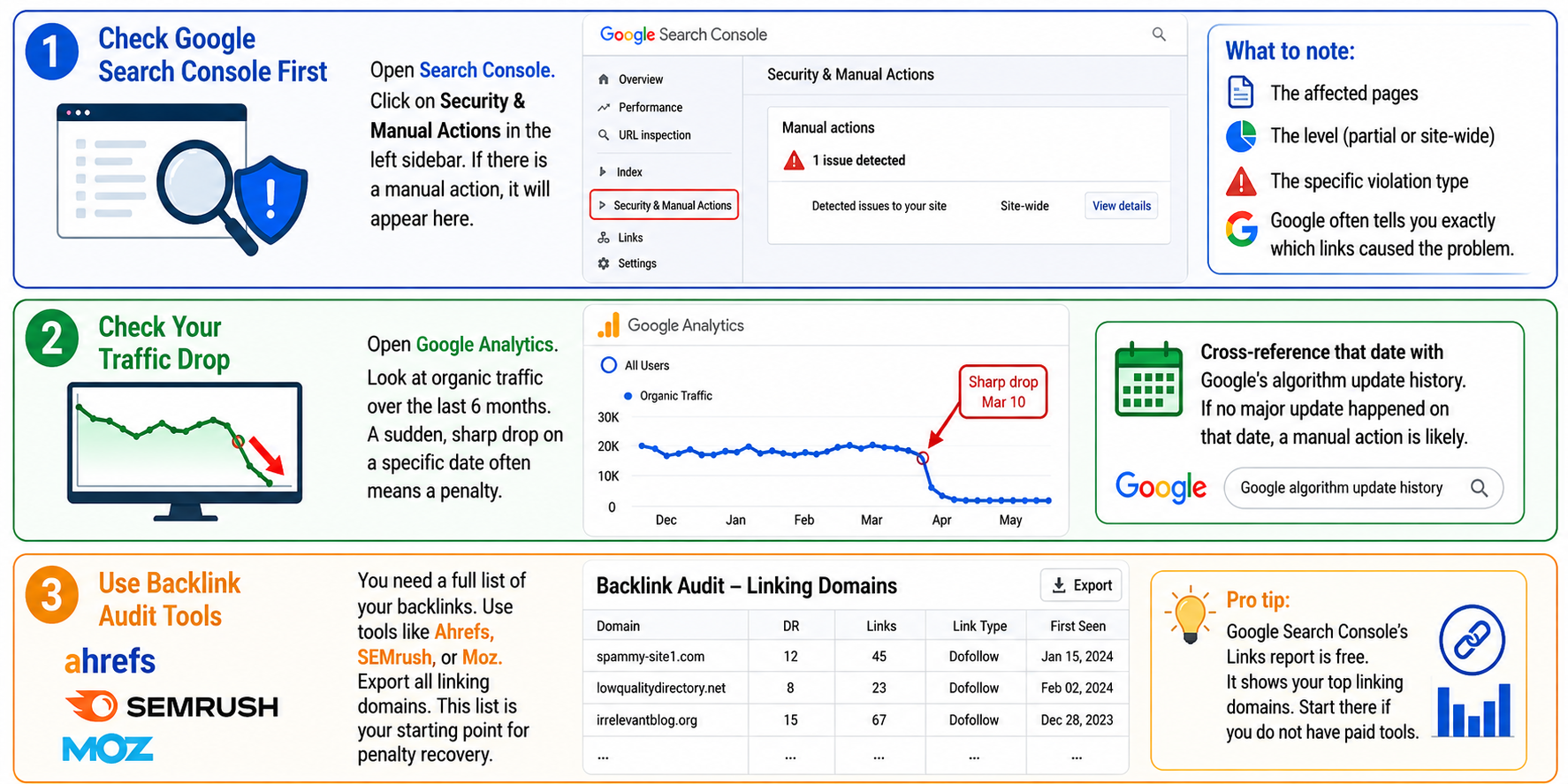The height and width of the screenshot is (784, 1568).
Task: Click the Sharp drop Mar 10 callout
Action: (x=1003, y=392)
